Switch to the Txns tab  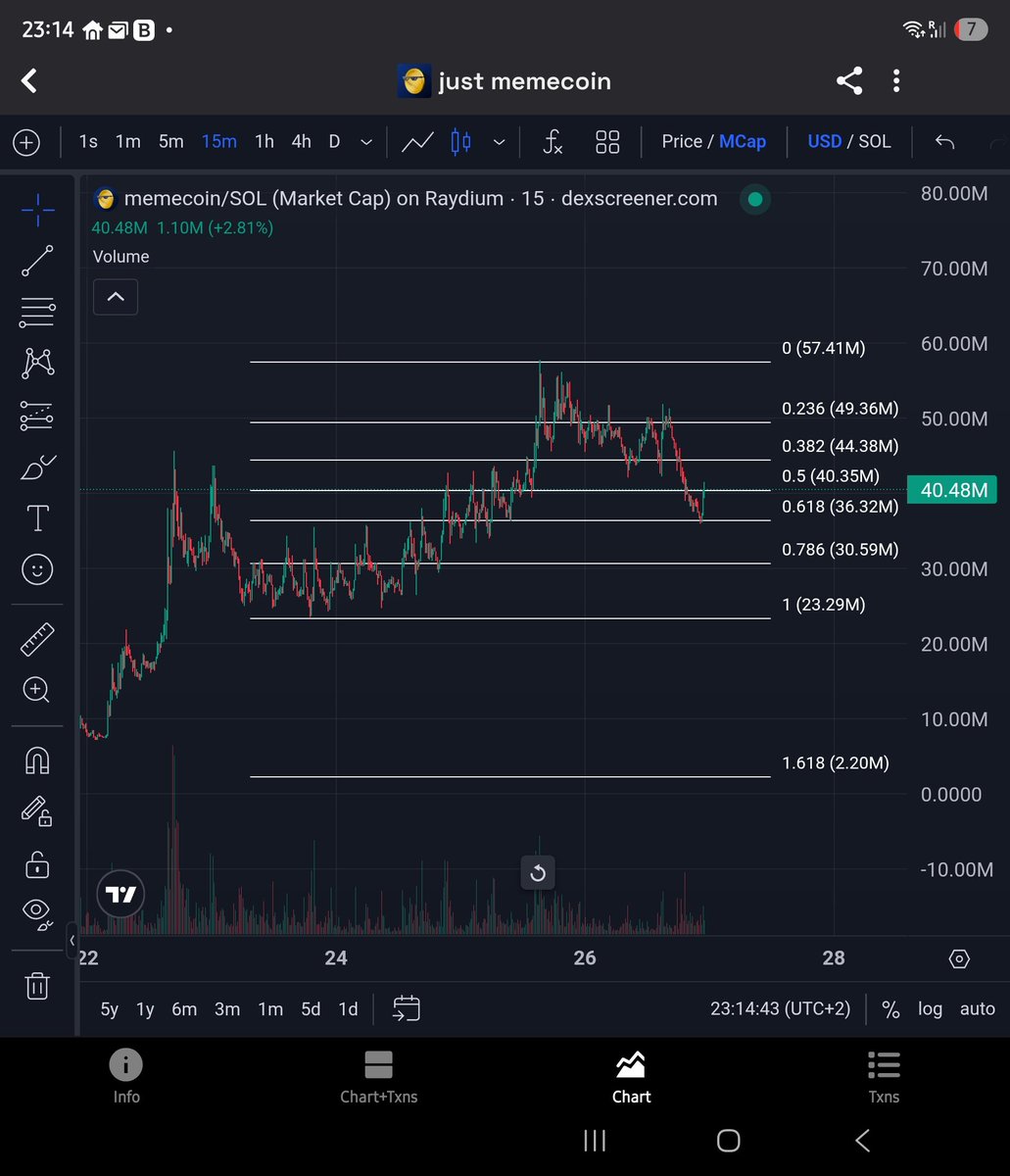coord(883,1075)
